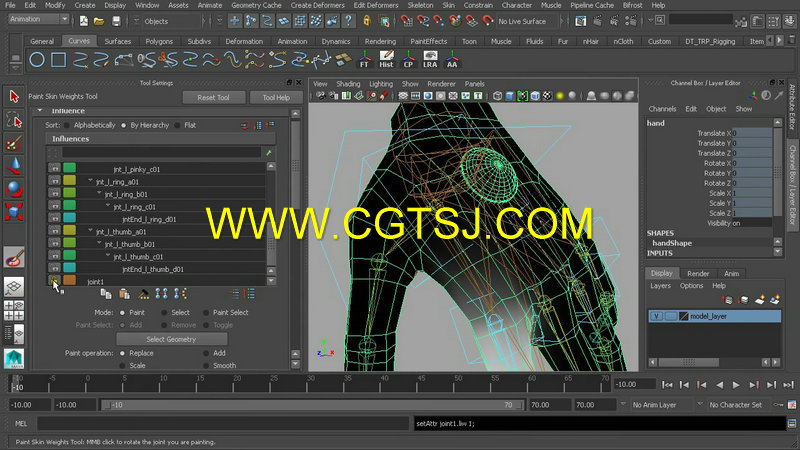
Task: Open No Anim Layer dropdown
Action: [x=623, y=404]
